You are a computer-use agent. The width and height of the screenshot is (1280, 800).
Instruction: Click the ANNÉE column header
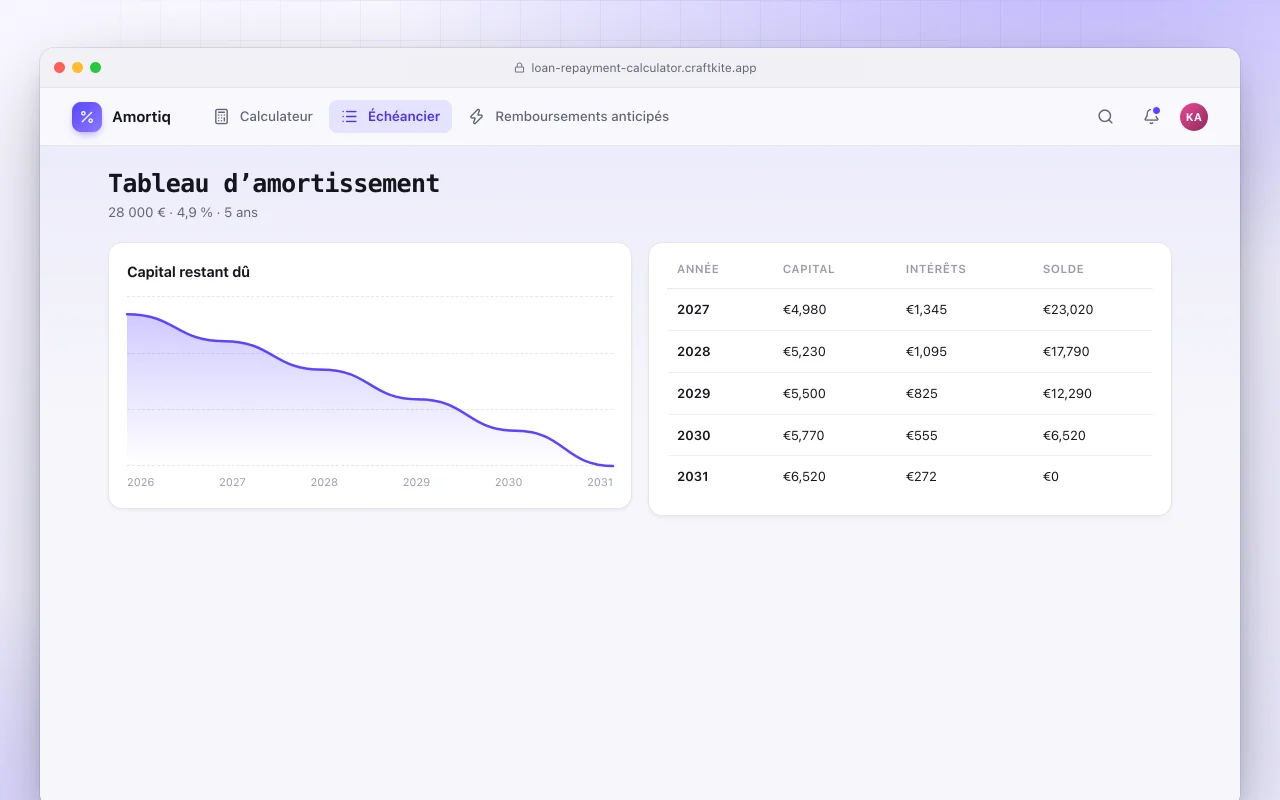click(698, 269)
